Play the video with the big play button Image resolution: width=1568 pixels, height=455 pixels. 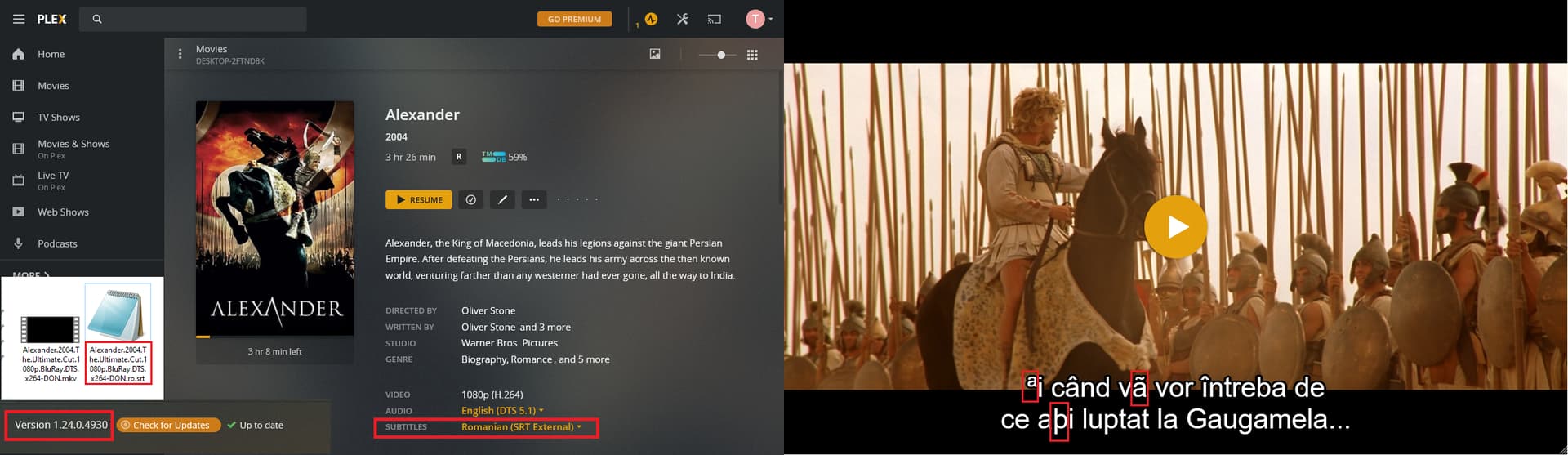pyautogui.click(x=1175, y=227)
